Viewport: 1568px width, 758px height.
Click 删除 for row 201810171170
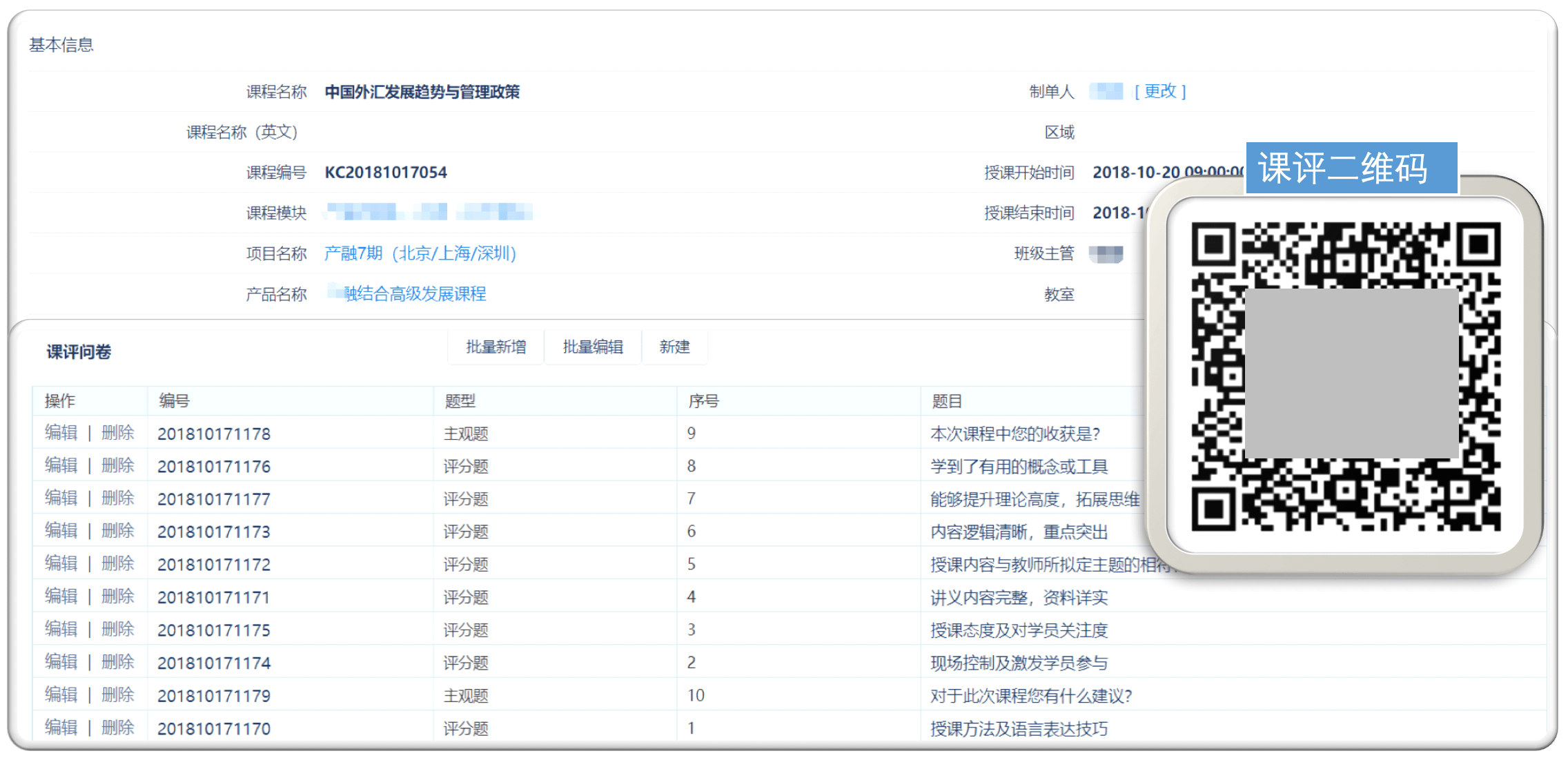pyautogui.click(x=118, y=728)
